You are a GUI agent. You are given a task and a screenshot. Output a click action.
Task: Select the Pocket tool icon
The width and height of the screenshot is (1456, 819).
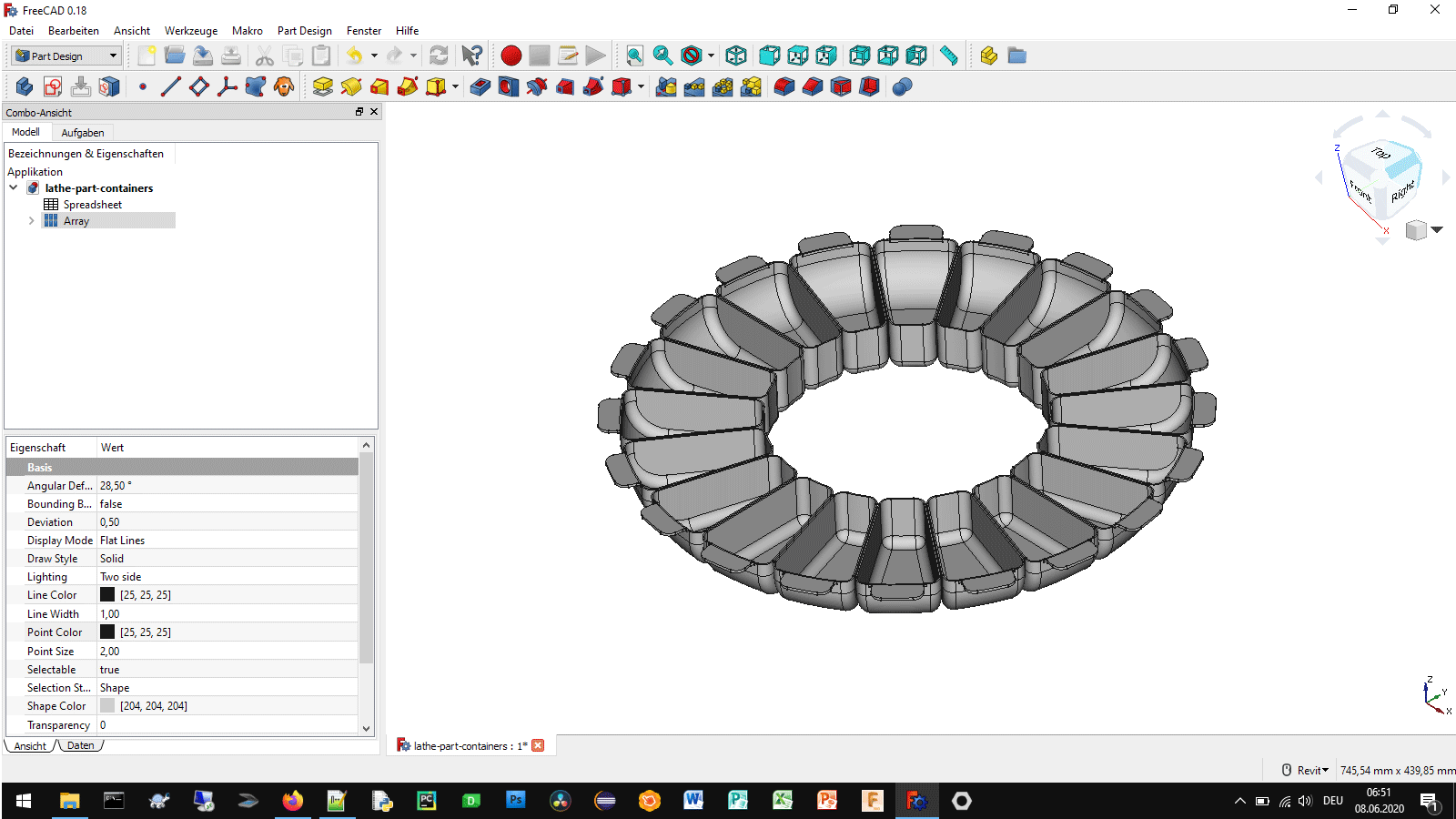(480, 86)
